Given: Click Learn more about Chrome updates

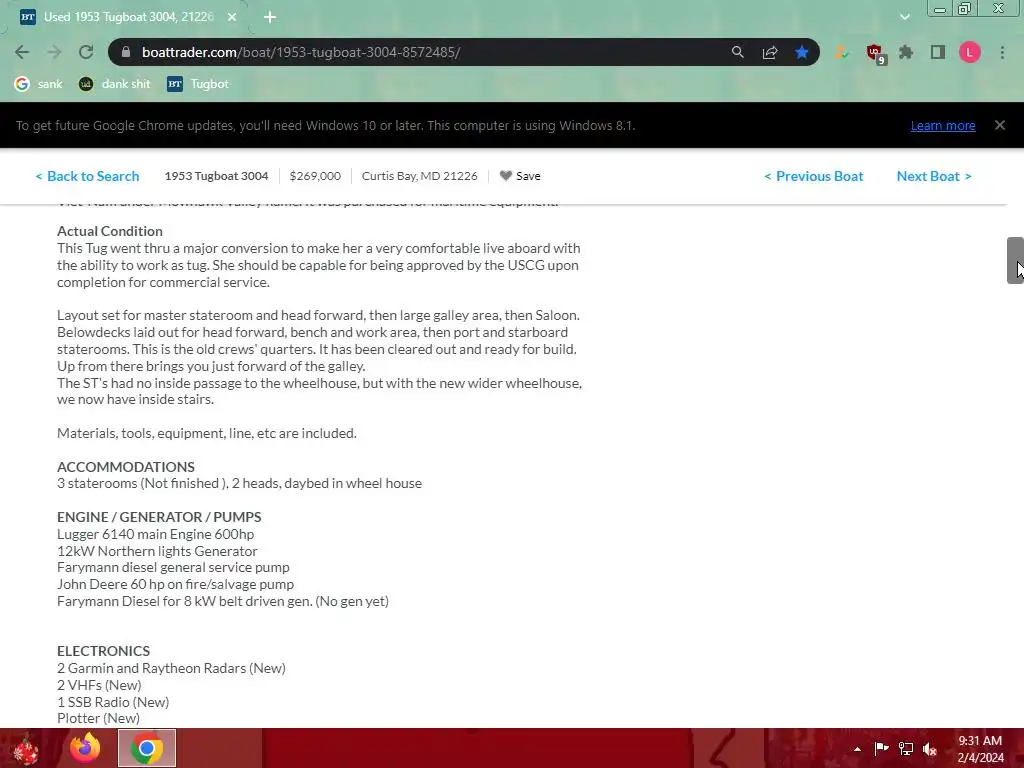Looking at the screenshot, I should tap(943, 125).
